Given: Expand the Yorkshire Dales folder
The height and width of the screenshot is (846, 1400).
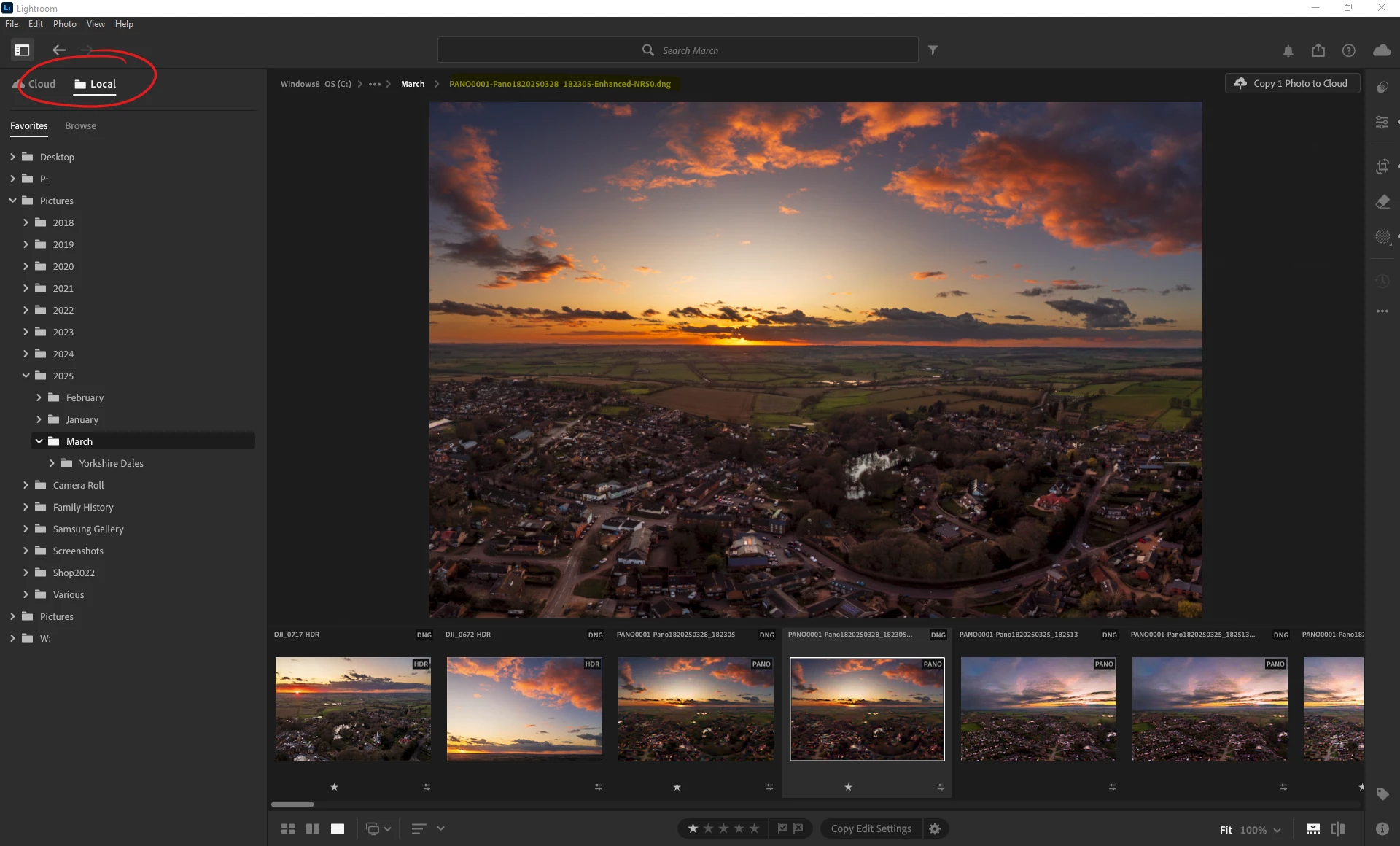Looking at the screenshot, I should click(52, 463).
